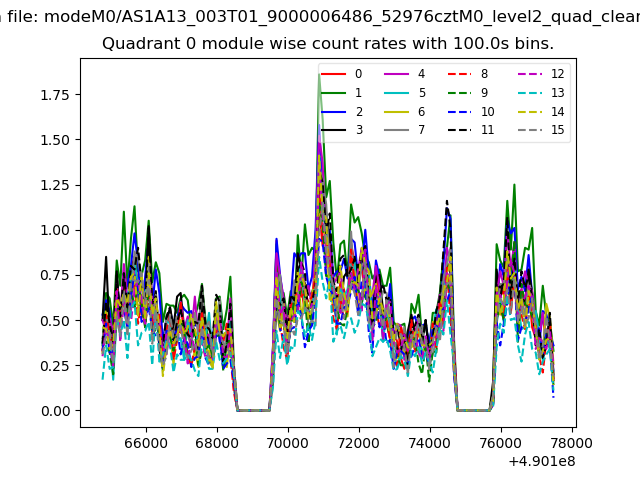Viewport: 640px width, 480px height.
Task: Click the x-axis tick label 66000
Action: [x=146, y=443]
